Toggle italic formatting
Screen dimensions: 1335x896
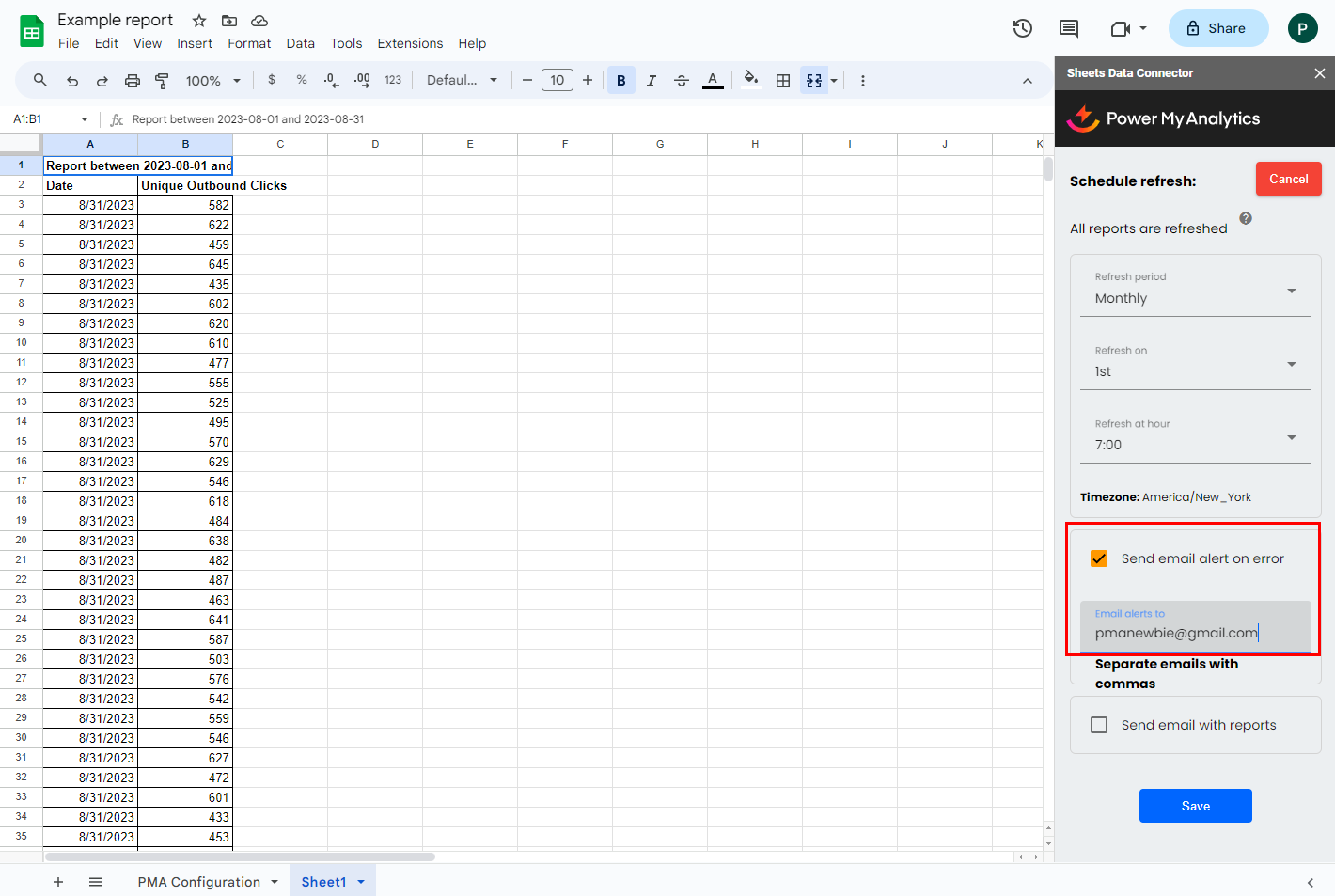(x=651, y=81)
